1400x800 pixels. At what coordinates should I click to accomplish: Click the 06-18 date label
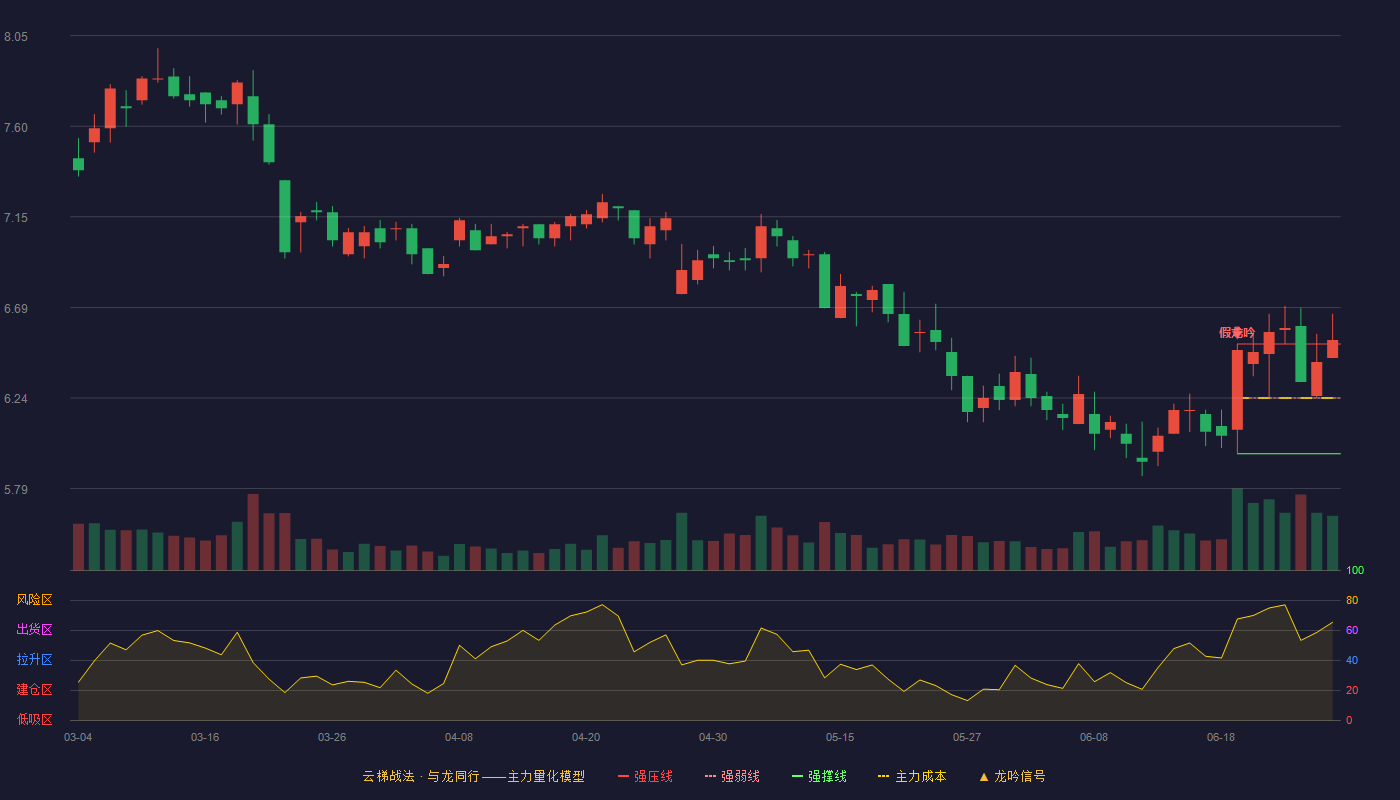[x=1221, y=737]
